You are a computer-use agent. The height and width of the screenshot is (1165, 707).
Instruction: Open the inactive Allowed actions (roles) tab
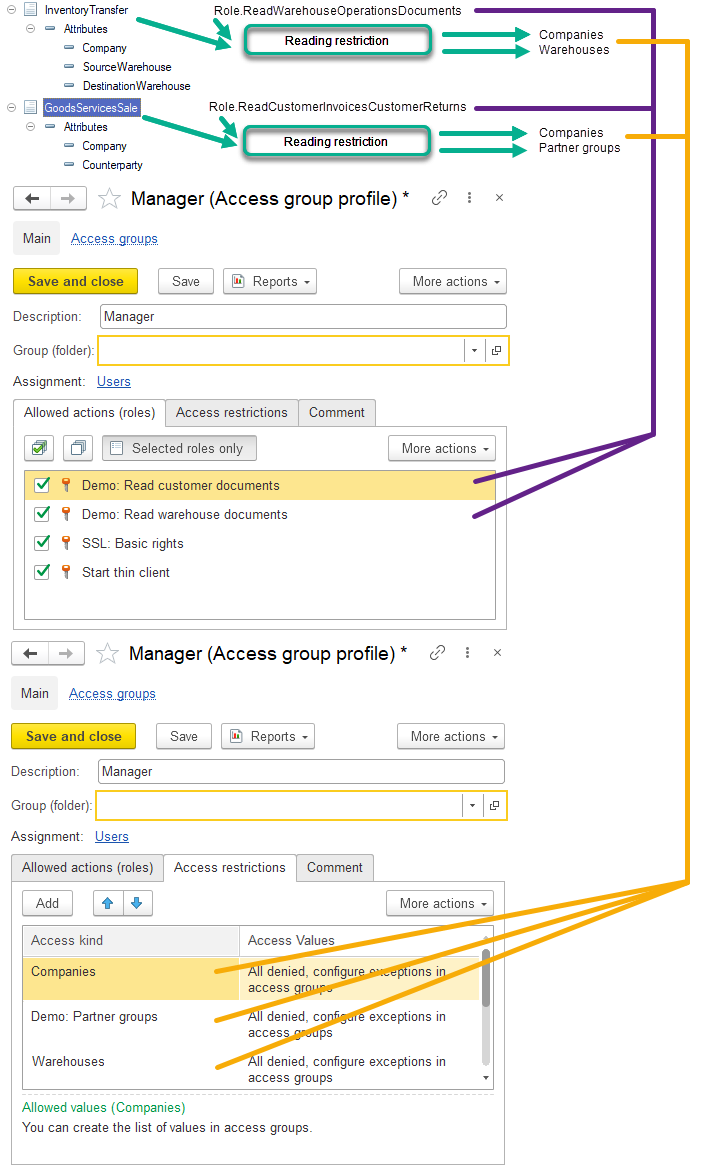[87, 867]
